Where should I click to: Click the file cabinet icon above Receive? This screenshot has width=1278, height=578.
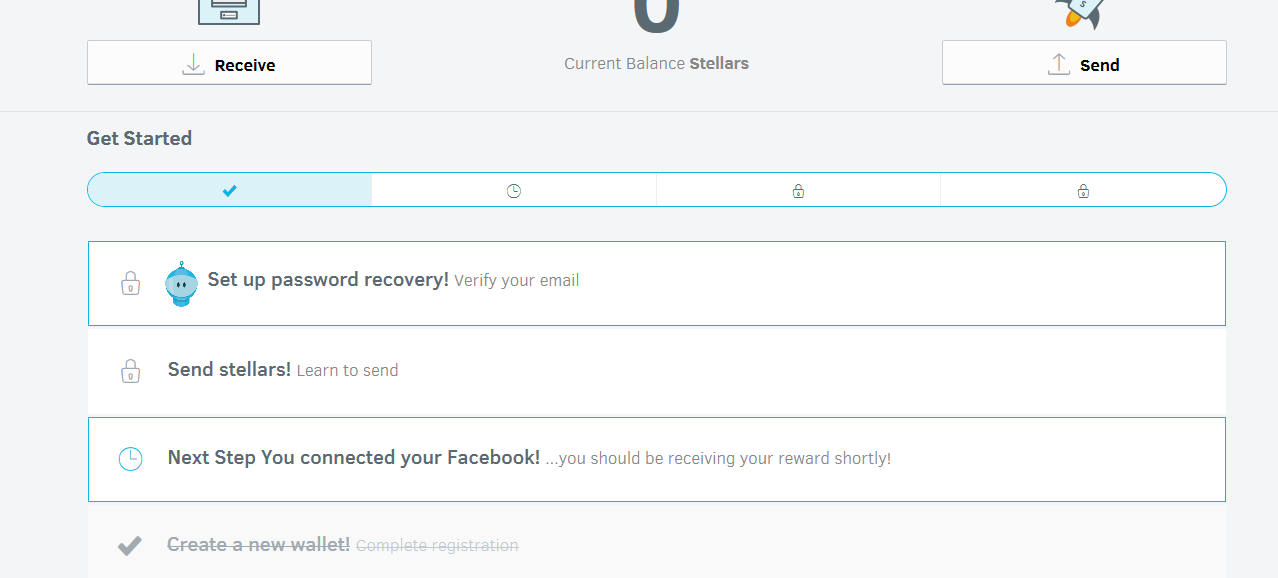coord(229,10)
